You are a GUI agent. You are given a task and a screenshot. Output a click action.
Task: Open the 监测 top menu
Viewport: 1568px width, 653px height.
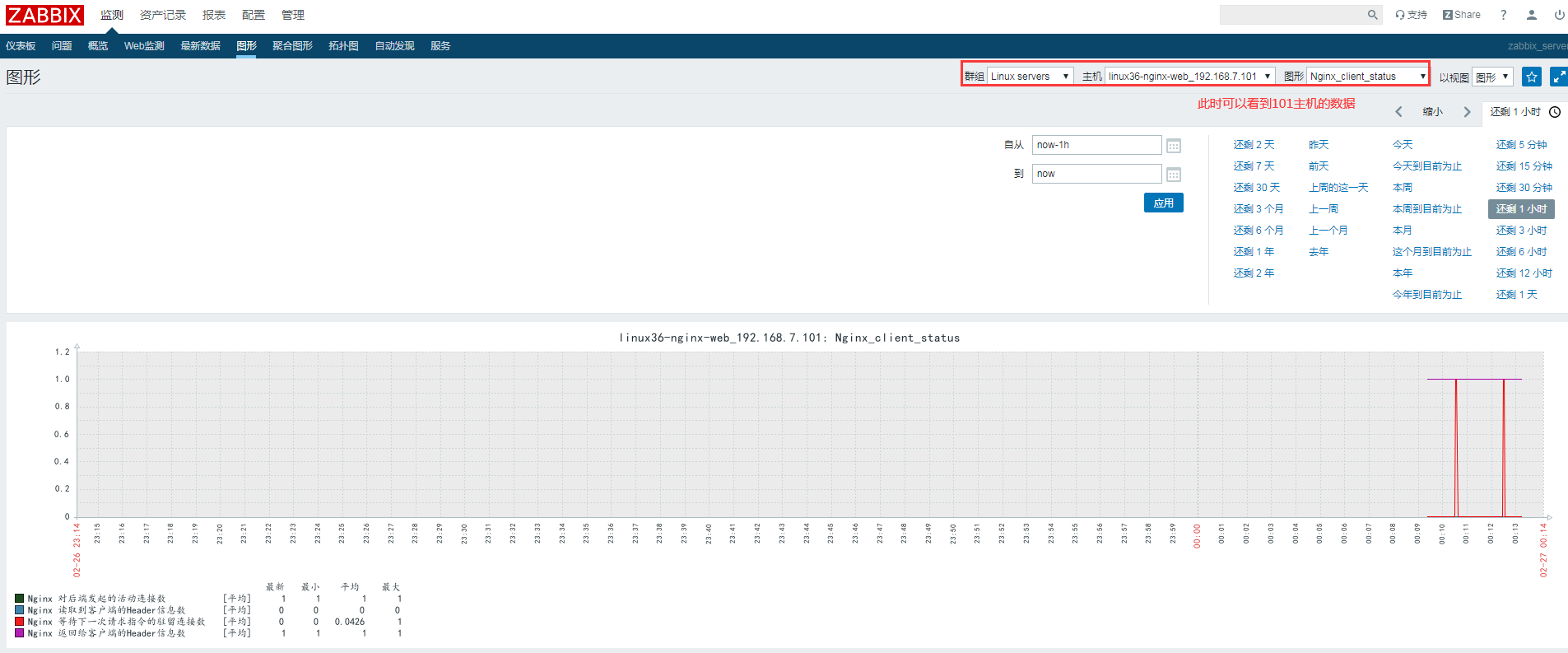(x=112, y=15)
